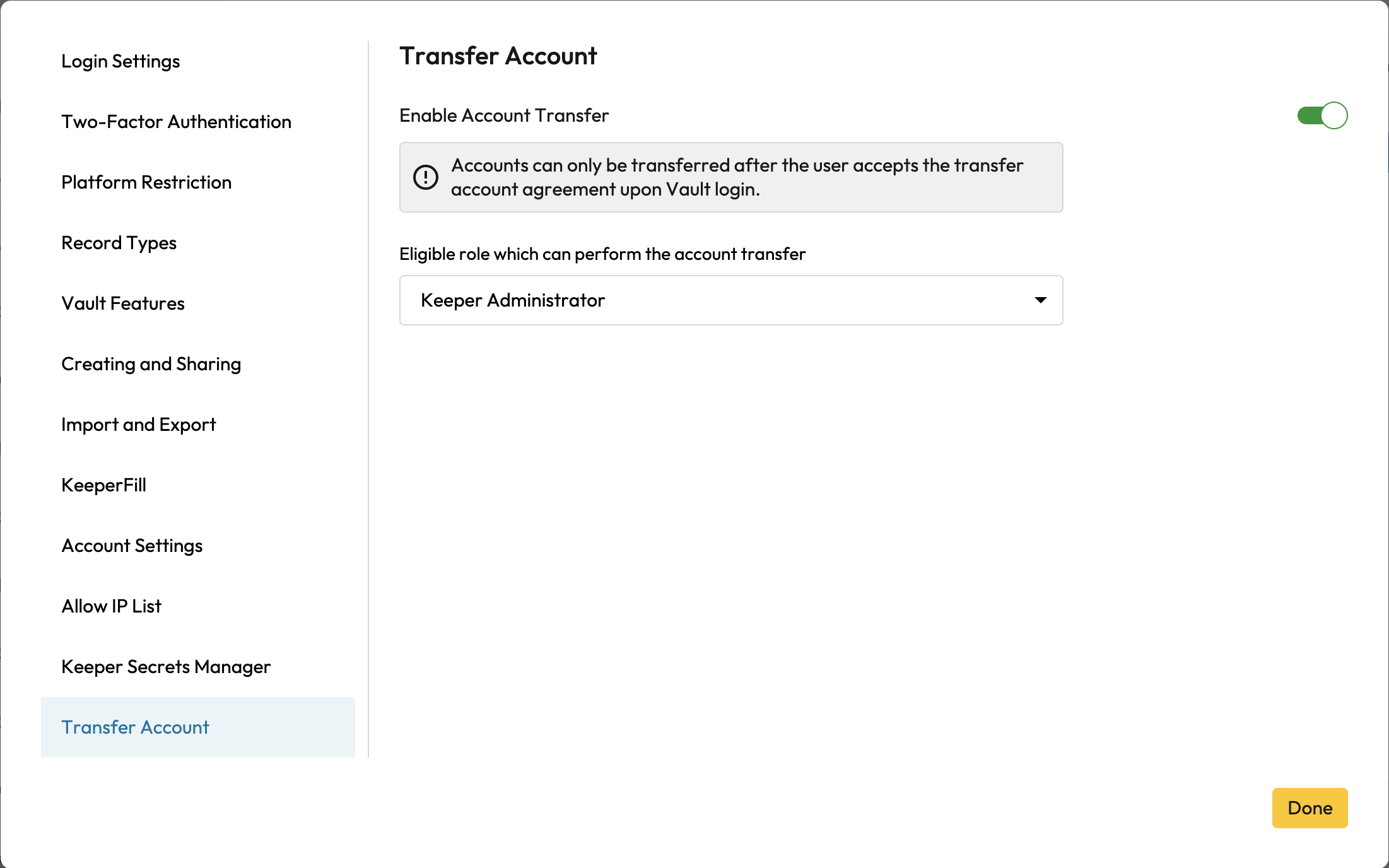
Task: Open Creating and Sharing settings
Action: click(151, 364)
